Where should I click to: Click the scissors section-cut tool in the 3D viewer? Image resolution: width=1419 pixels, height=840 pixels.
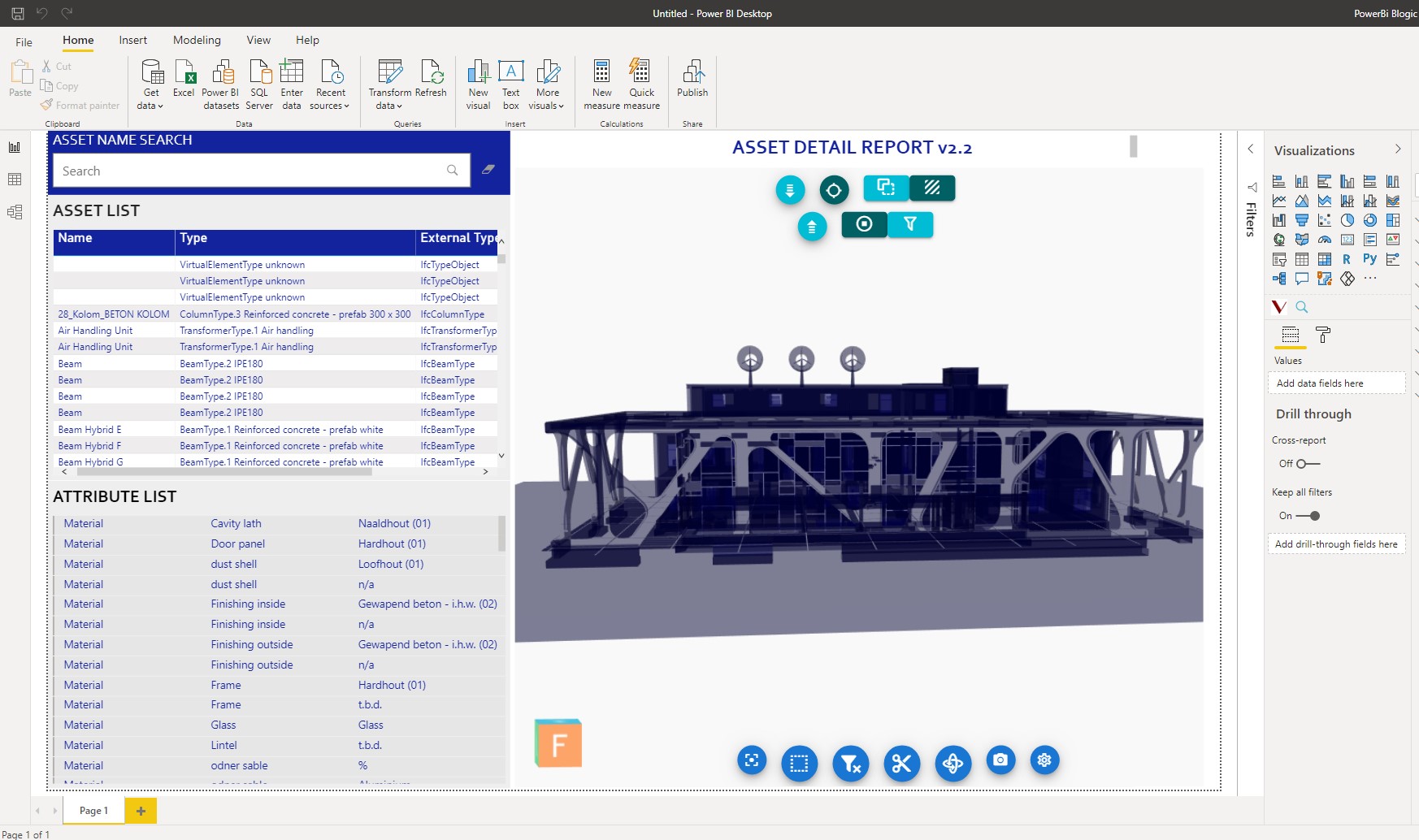point(901,764)
